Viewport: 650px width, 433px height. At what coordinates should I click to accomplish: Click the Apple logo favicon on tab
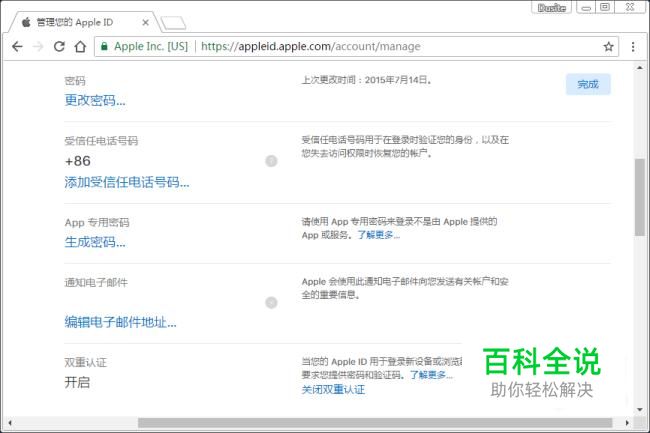tap(26, 22)
